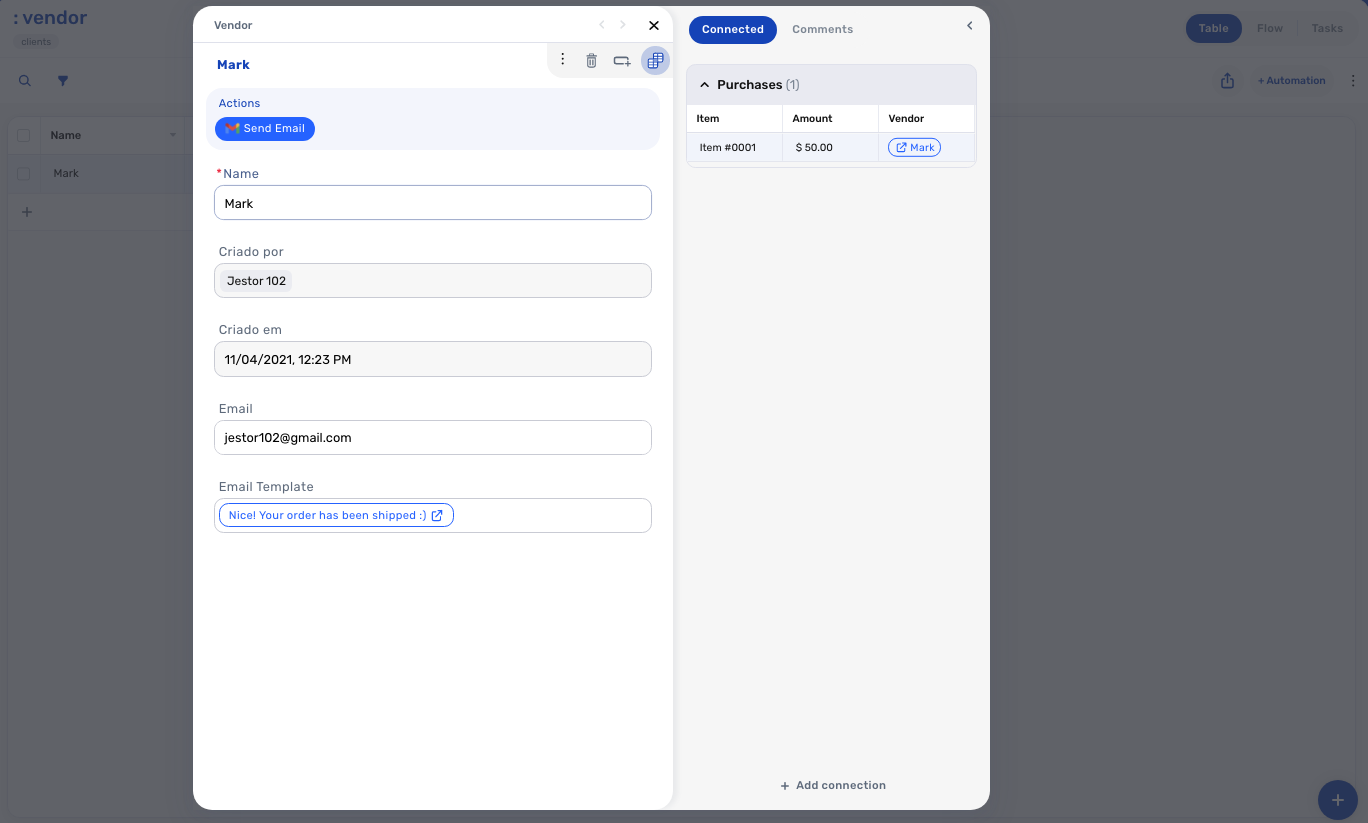Switch to the Table view tab
Screen dimensions: 1368x823
point(1213,29)
